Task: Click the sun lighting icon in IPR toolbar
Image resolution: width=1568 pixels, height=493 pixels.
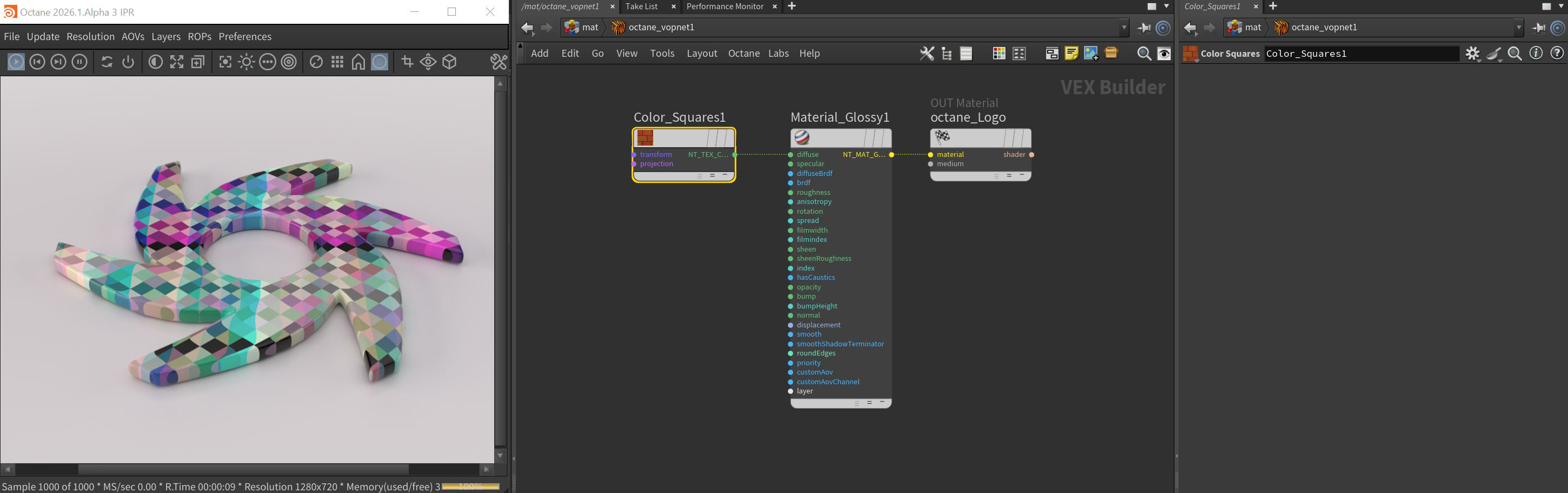Action: click(247, 62)
